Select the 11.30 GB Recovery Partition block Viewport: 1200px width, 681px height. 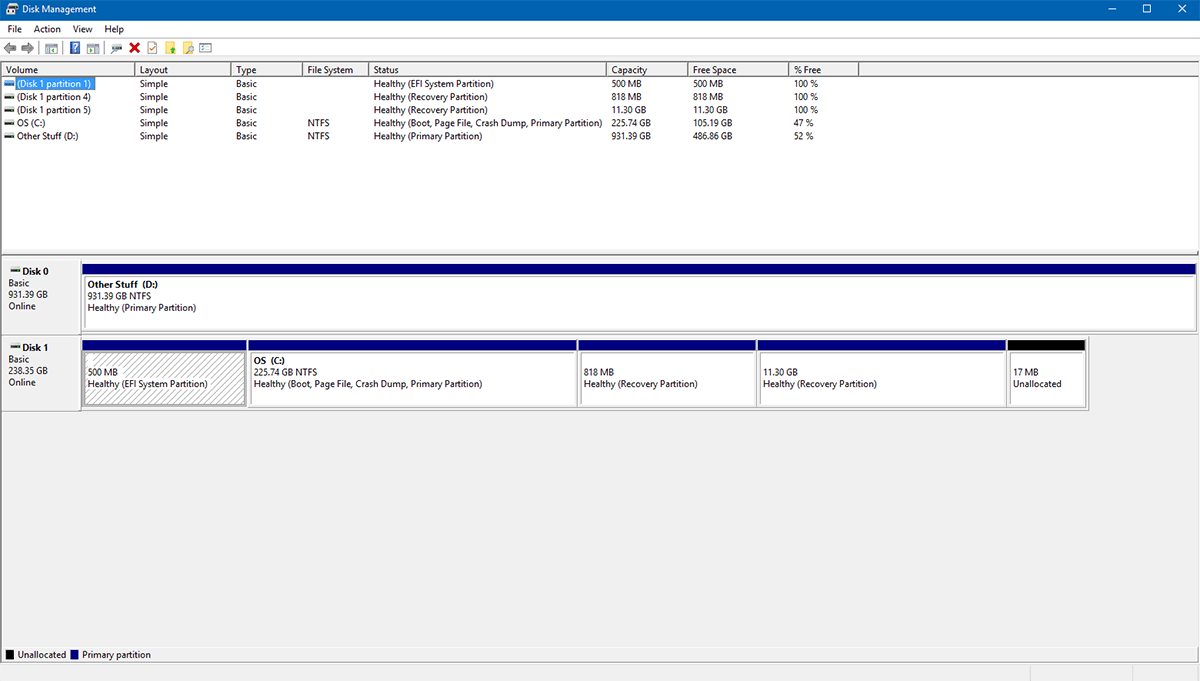coord(882,373)
